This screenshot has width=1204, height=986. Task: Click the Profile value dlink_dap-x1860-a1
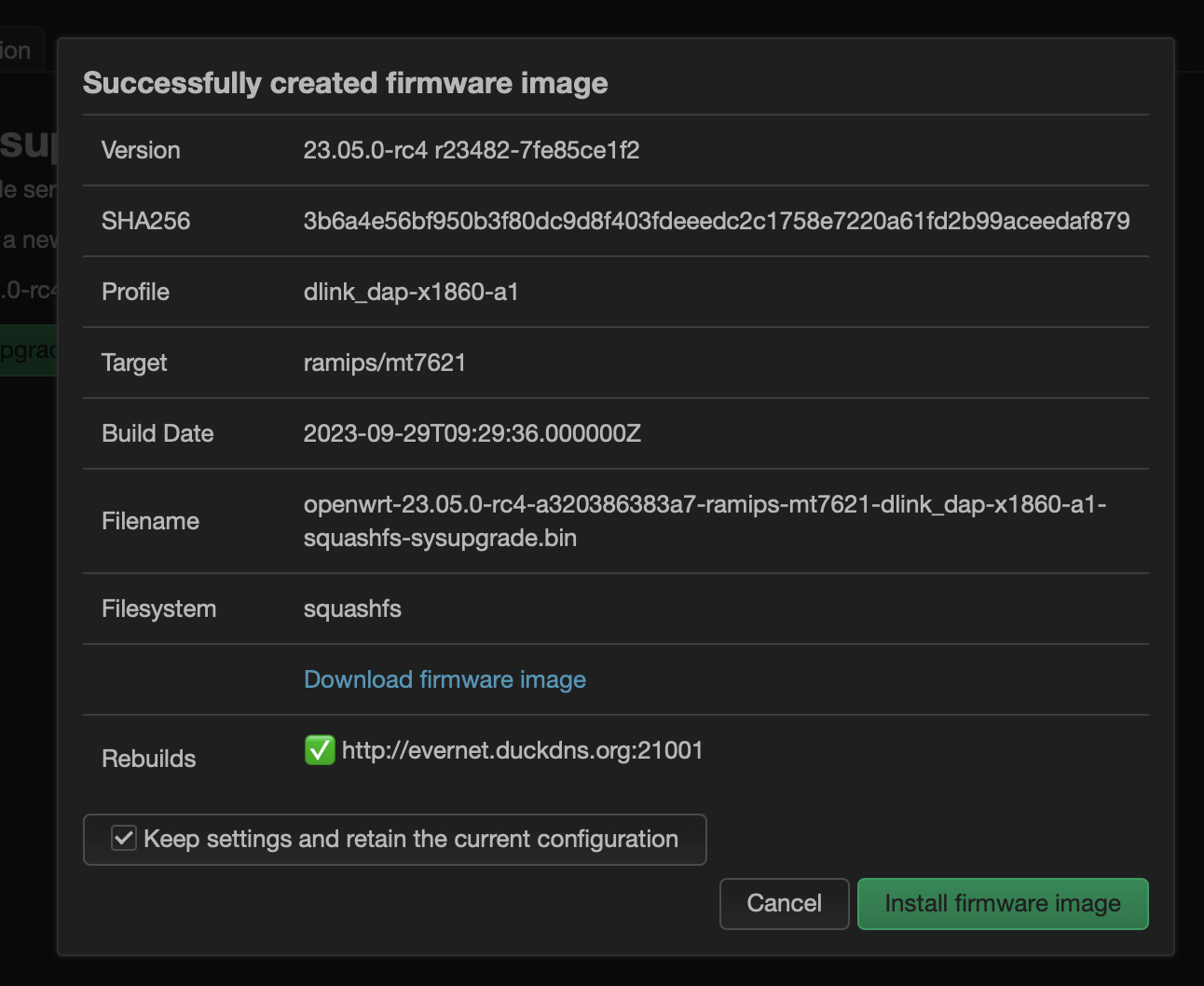[x=411, y=292]
